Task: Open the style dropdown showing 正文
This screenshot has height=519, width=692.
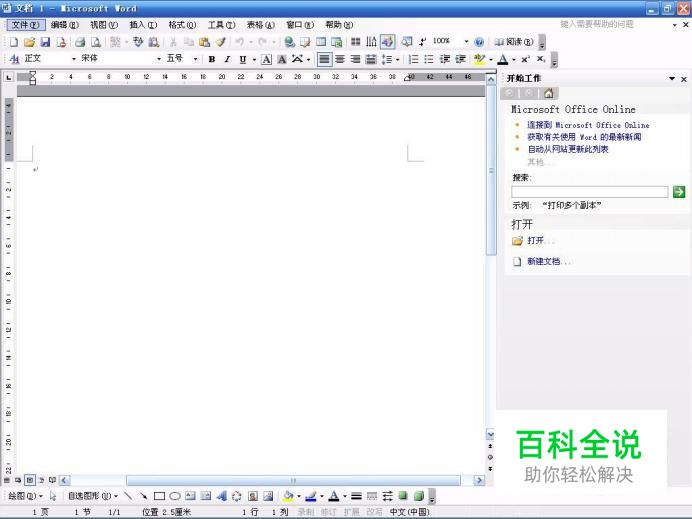Action: pos(73,59)
